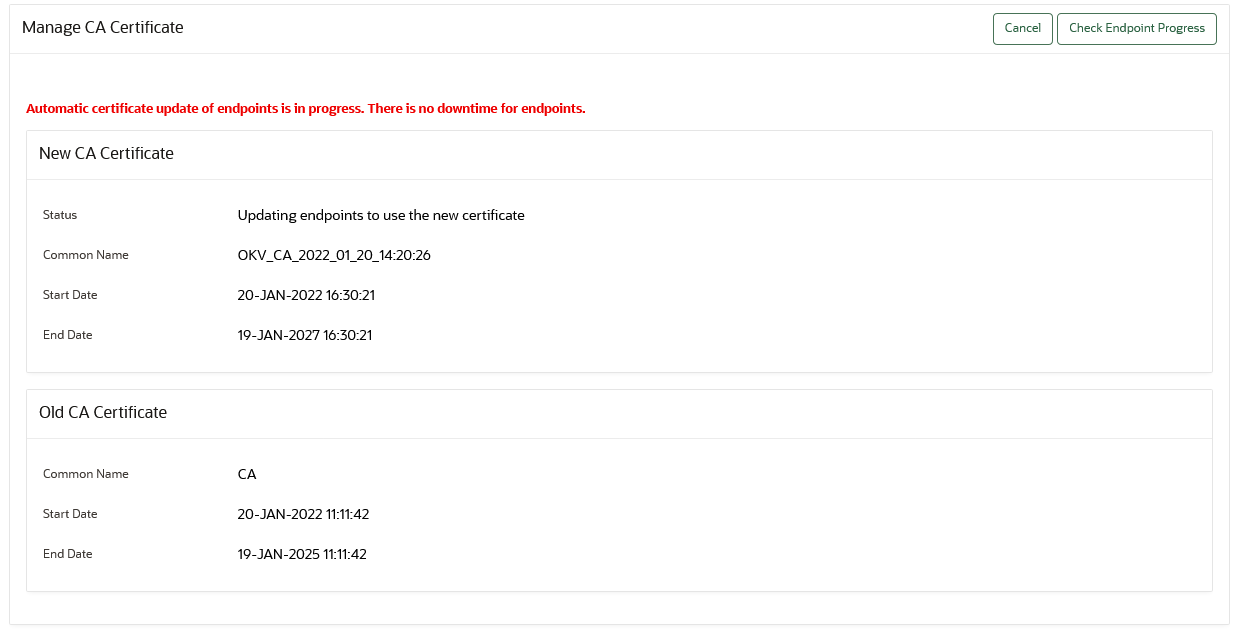Click the End Date label in New CA Certificate
Image resolution: width=1238 pixels, height=634 pixels.
click(x=67, y=335)
